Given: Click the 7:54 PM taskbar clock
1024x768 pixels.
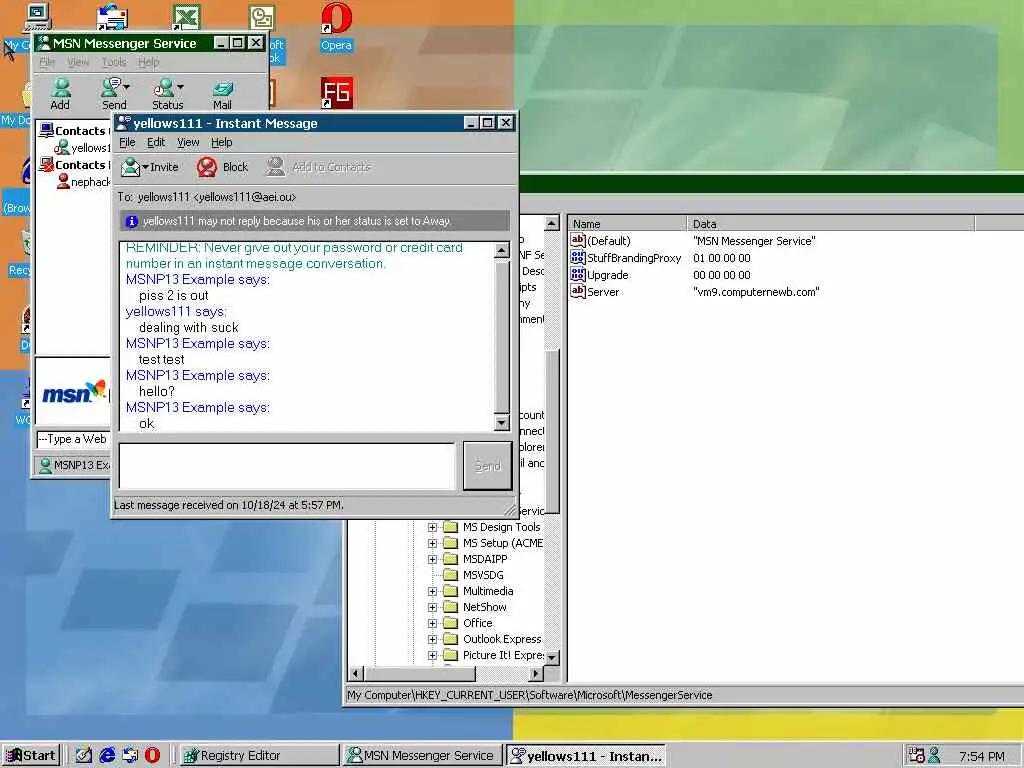Looking at the screenshot, I should click(x=982, y=756).
